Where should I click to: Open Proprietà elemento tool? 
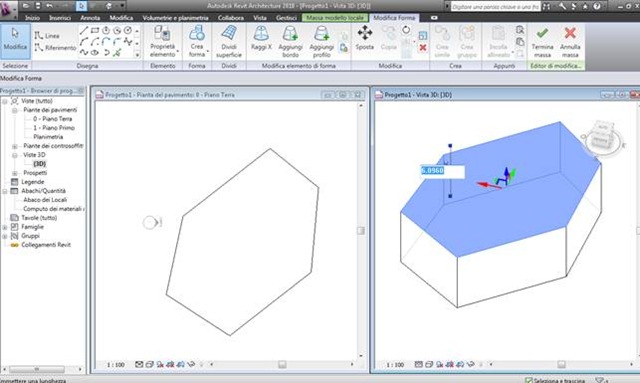pyautogui.click(x=163, y=41)
